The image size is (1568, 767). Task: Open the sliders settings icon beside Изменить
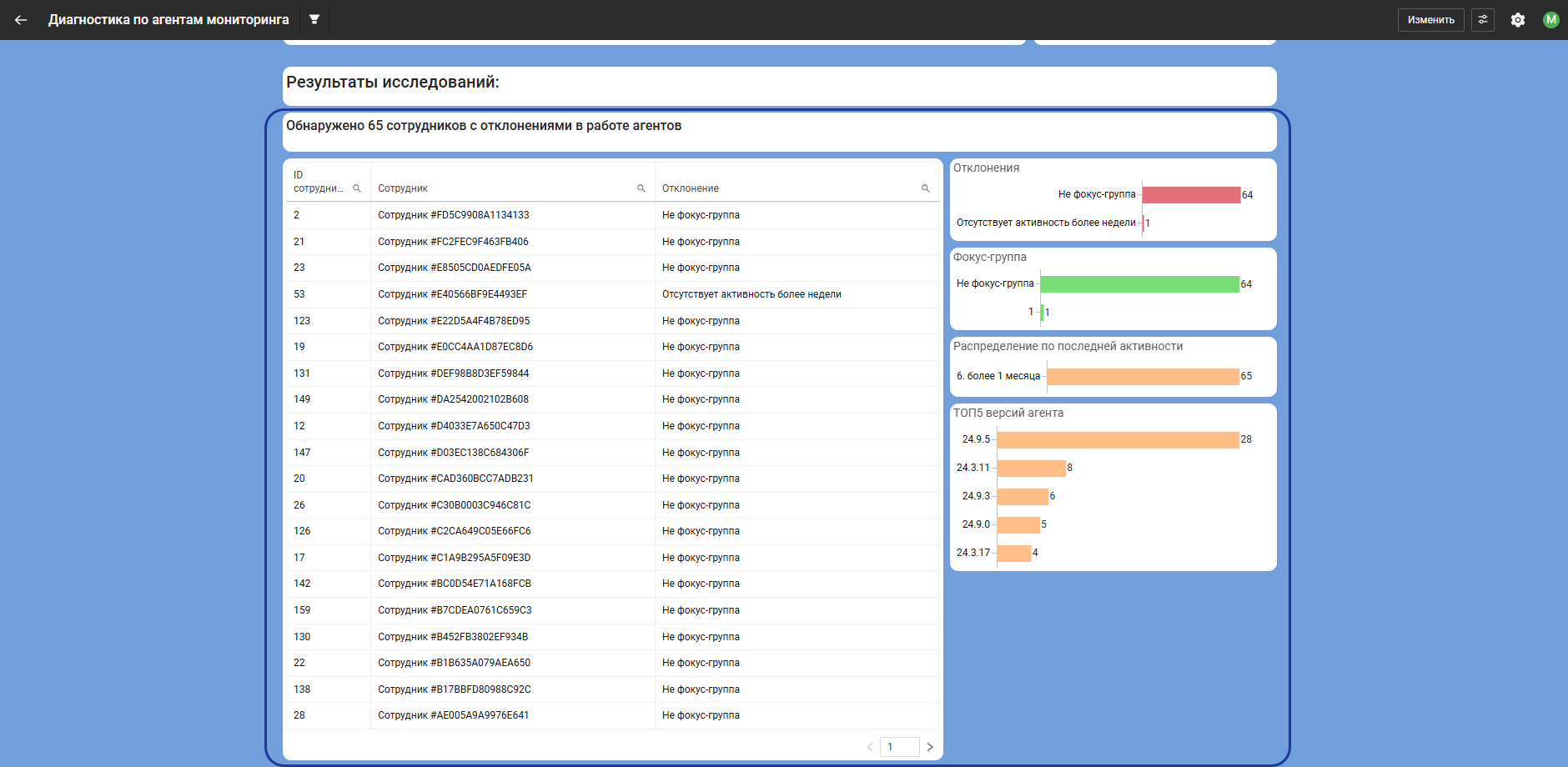tap(1483, 20)
